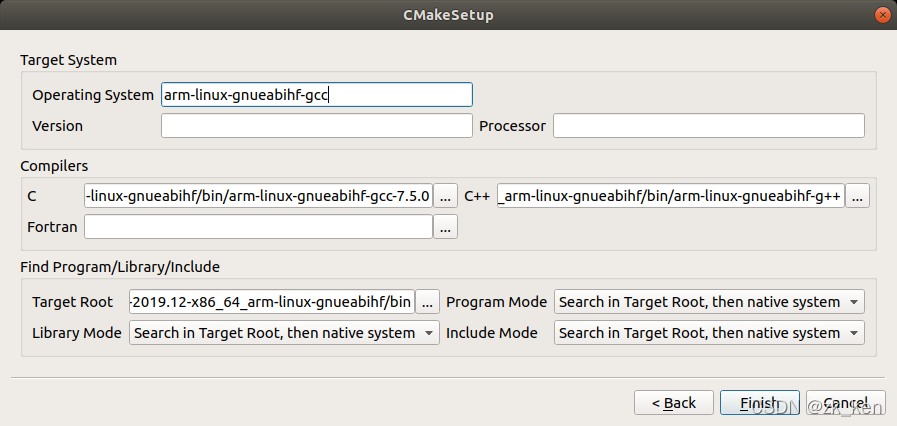The width and height of the screenshot is (897, 426).
Task: Go back with the Back button
Action: click(674, 403)
